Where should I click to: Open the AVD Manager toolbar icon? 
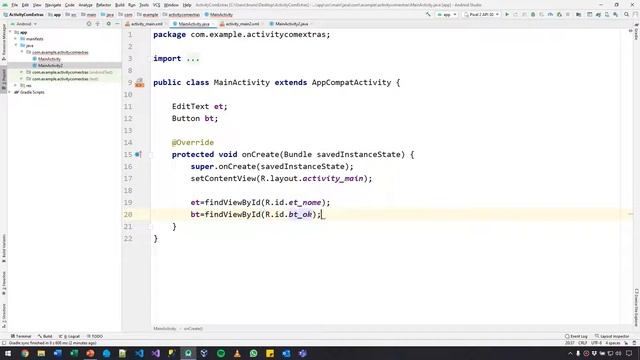pyautogui.click(x=607, y=14)
